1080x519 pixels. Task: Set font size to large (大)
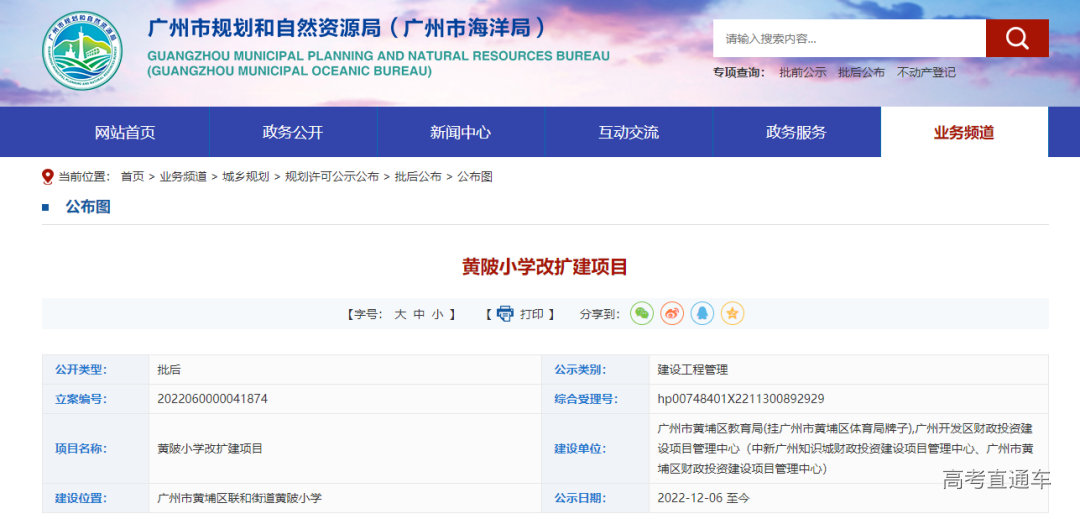400,314
